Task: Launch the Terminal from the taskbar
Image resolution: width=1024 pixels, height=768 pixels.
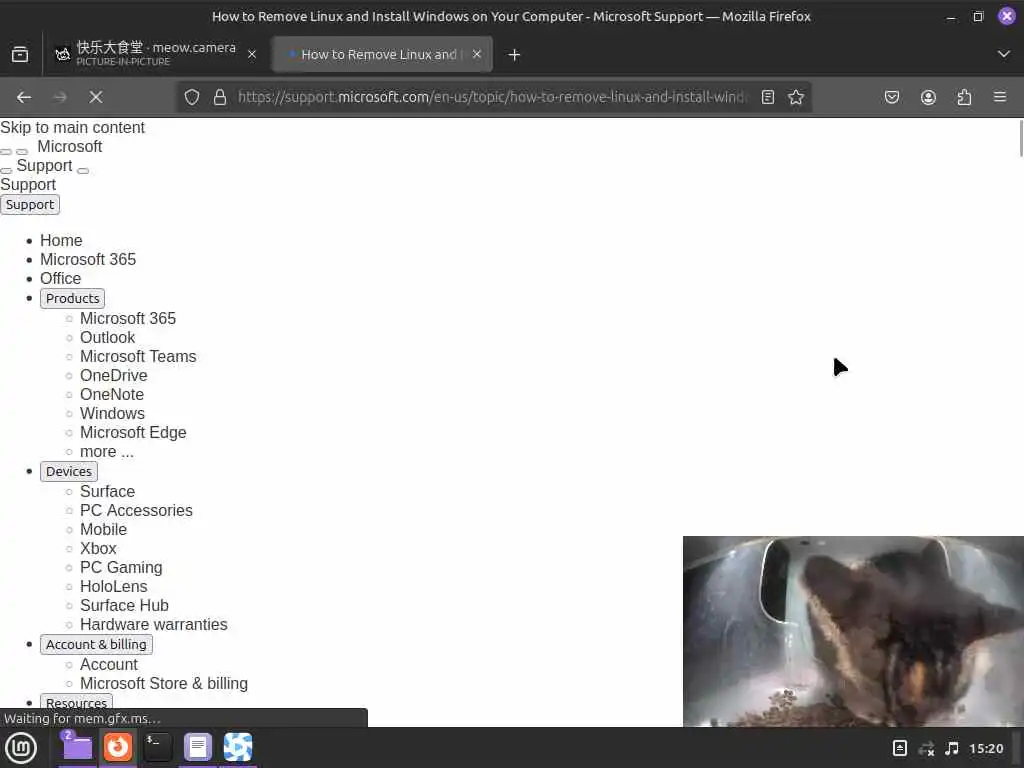Action: pyautogui.click(x=157, y=747)
